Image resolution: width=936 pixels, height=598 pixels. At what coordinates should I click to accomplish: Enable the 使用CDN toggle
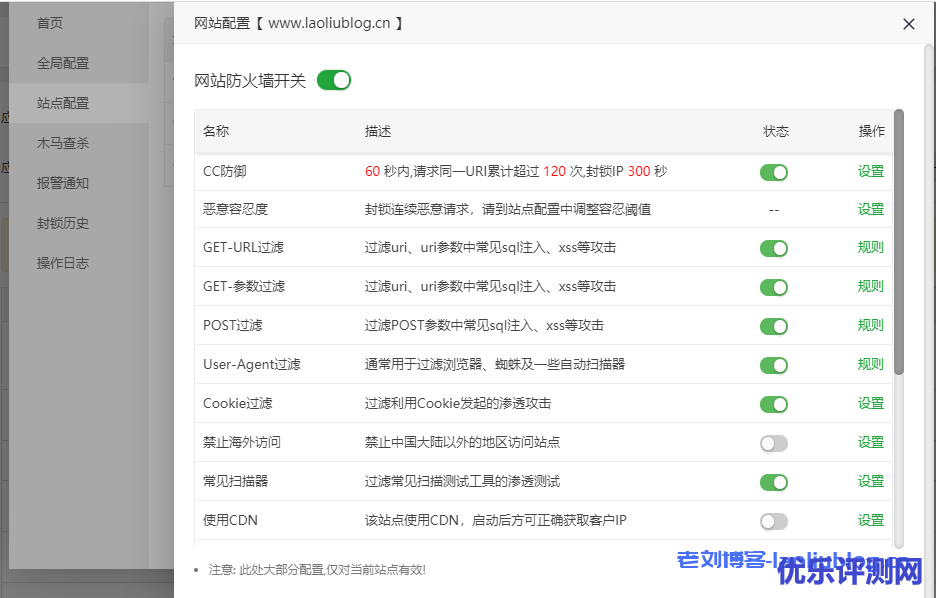[x=774, y=521]
